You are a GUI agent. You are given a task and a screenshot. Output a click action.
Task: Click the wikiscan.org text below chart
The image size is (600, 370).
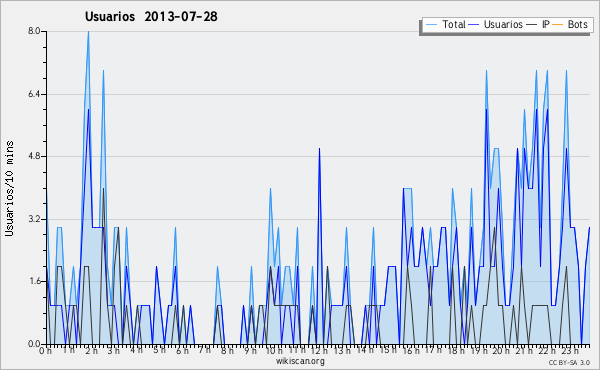pyautogui.click(x=300, y=361)
